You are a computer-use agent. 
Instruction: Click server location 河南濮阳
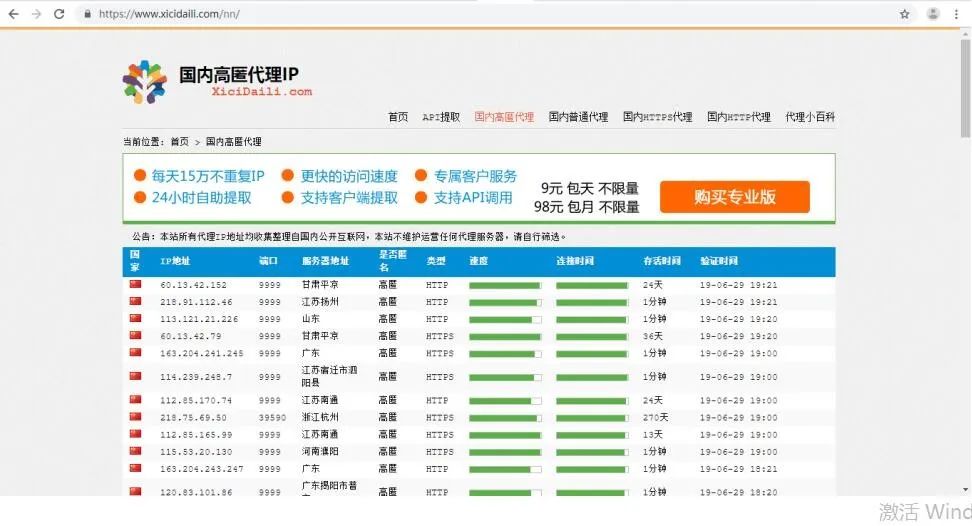coord(320,451)
